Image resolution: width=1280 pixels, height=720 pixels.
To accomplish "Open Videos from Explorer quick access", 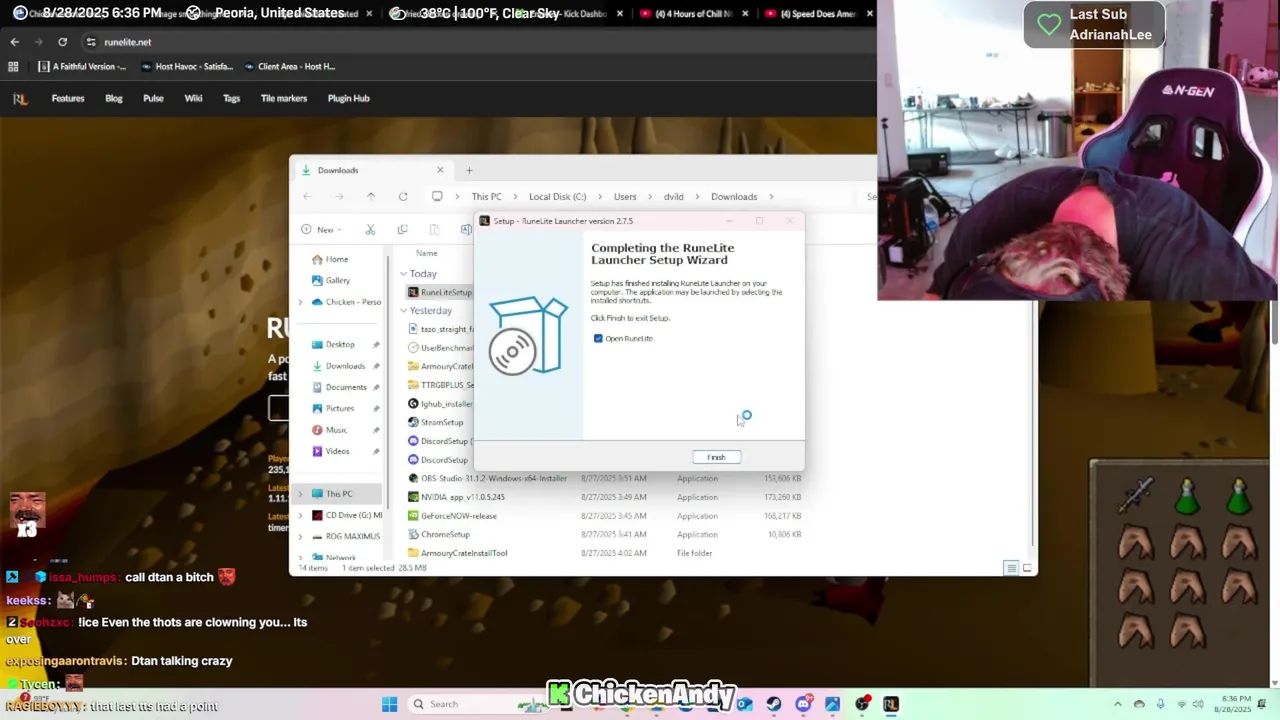I will pyautogui.click(x=330, y=451).
